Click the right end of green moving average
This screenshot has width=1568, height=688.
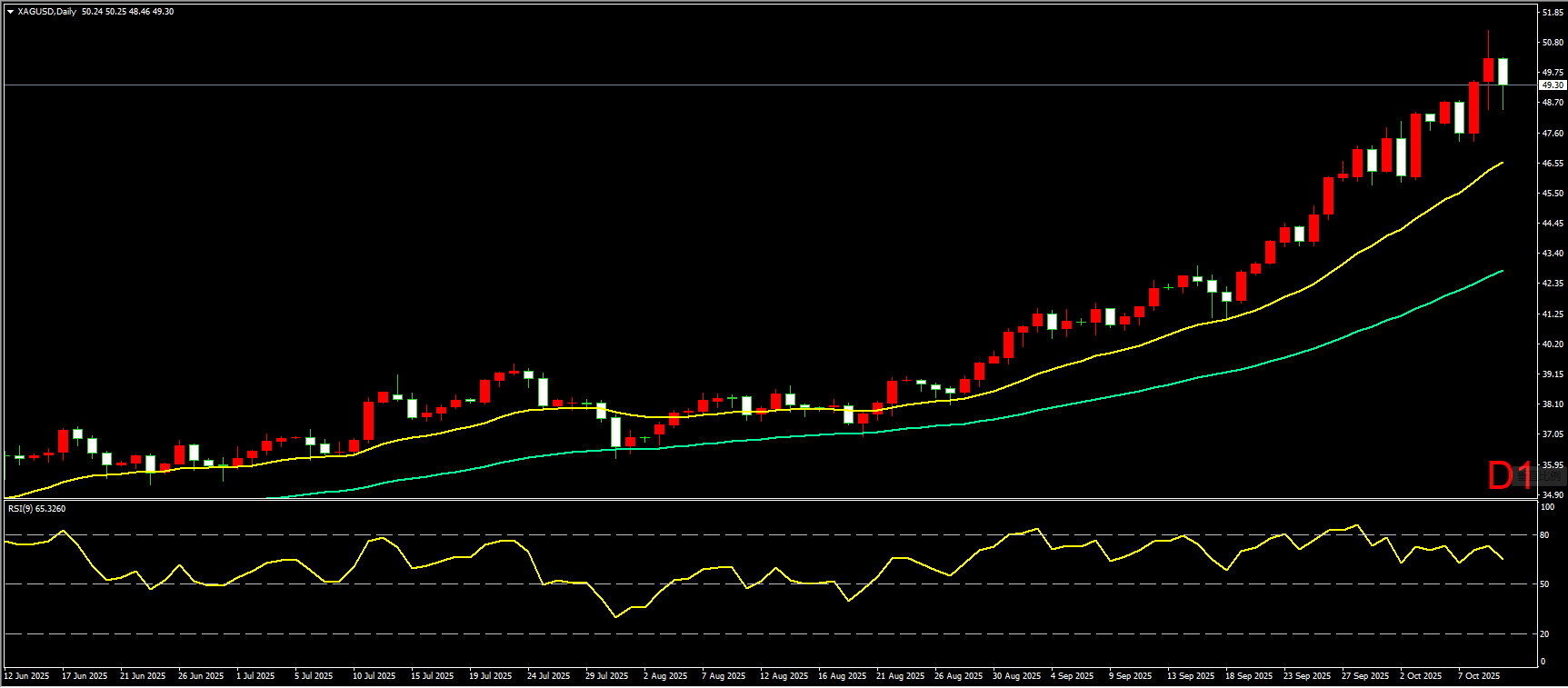1502,271
